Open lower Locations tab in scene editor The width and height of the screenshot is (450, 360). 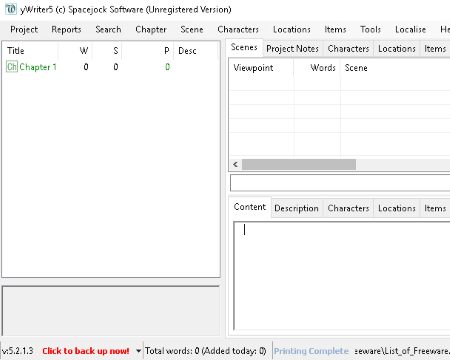(397, 208)
